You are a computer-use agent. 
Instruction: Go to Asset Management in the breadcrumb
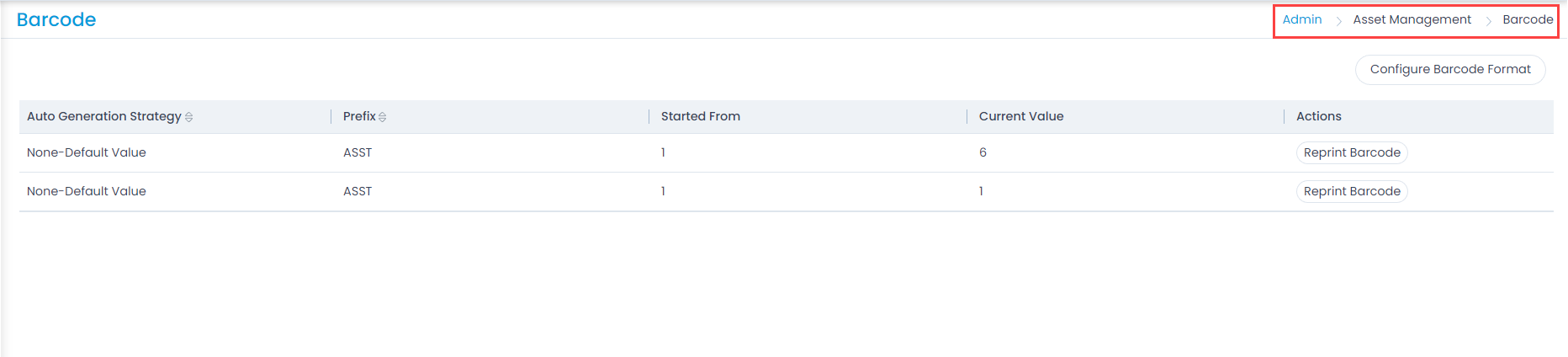[x=1412, y=19]
